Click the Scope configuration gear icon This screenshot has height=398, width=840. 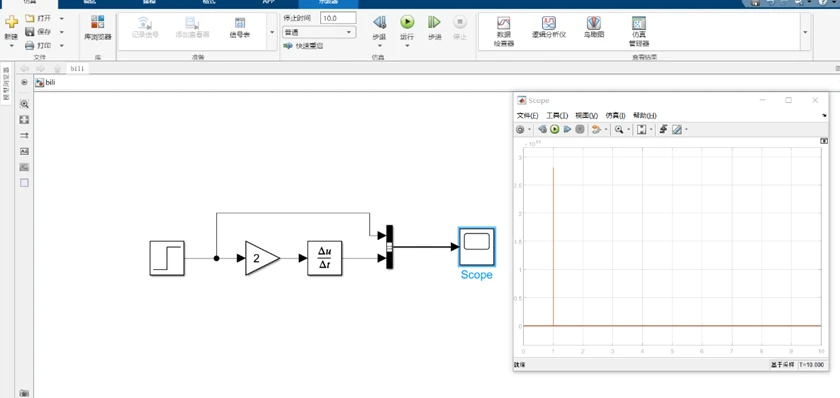[520, 129]
